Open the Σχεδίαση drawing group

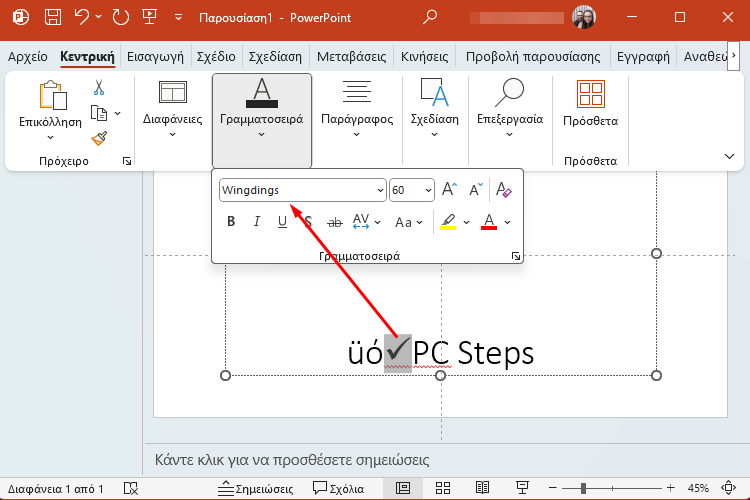434,110
